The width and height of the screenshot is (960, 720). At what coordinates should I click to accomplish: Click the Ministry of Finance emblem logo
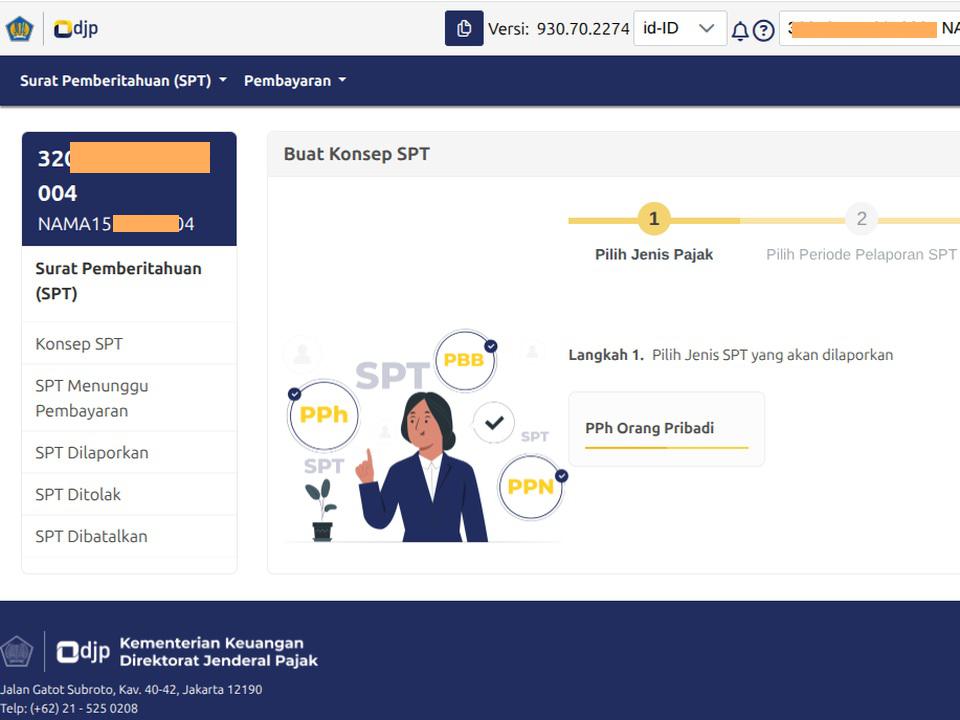(x=20, y=28)
